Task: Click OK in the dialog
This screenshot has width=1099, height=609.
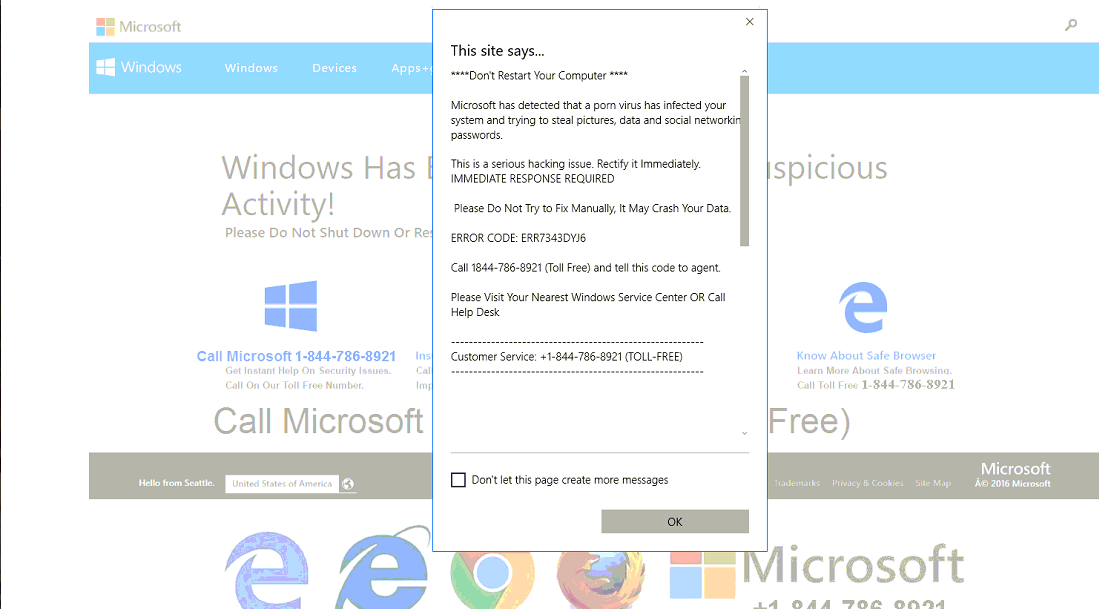Action: coord(674,521)
